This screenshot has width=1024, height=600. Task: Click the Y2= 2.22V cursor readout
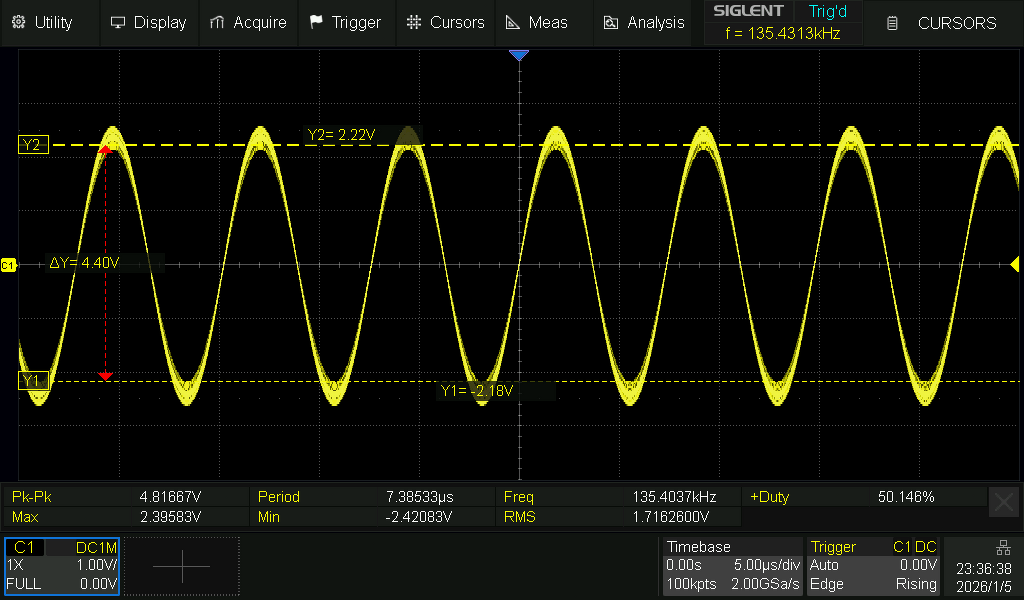pos(341,135)
